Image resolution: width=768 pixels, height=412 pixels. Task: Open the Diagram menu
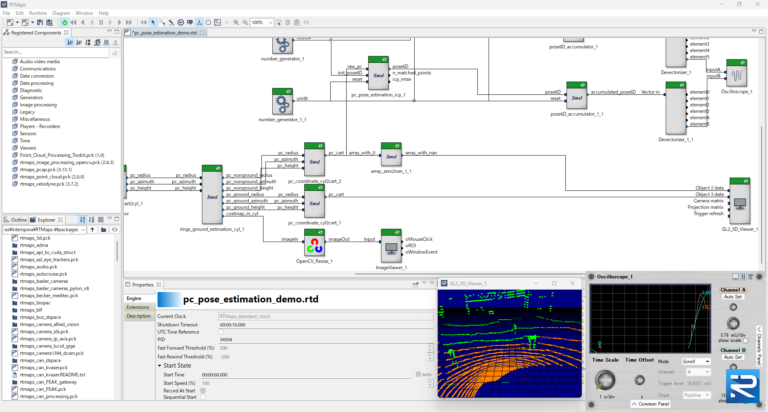(x=61, y=13)
